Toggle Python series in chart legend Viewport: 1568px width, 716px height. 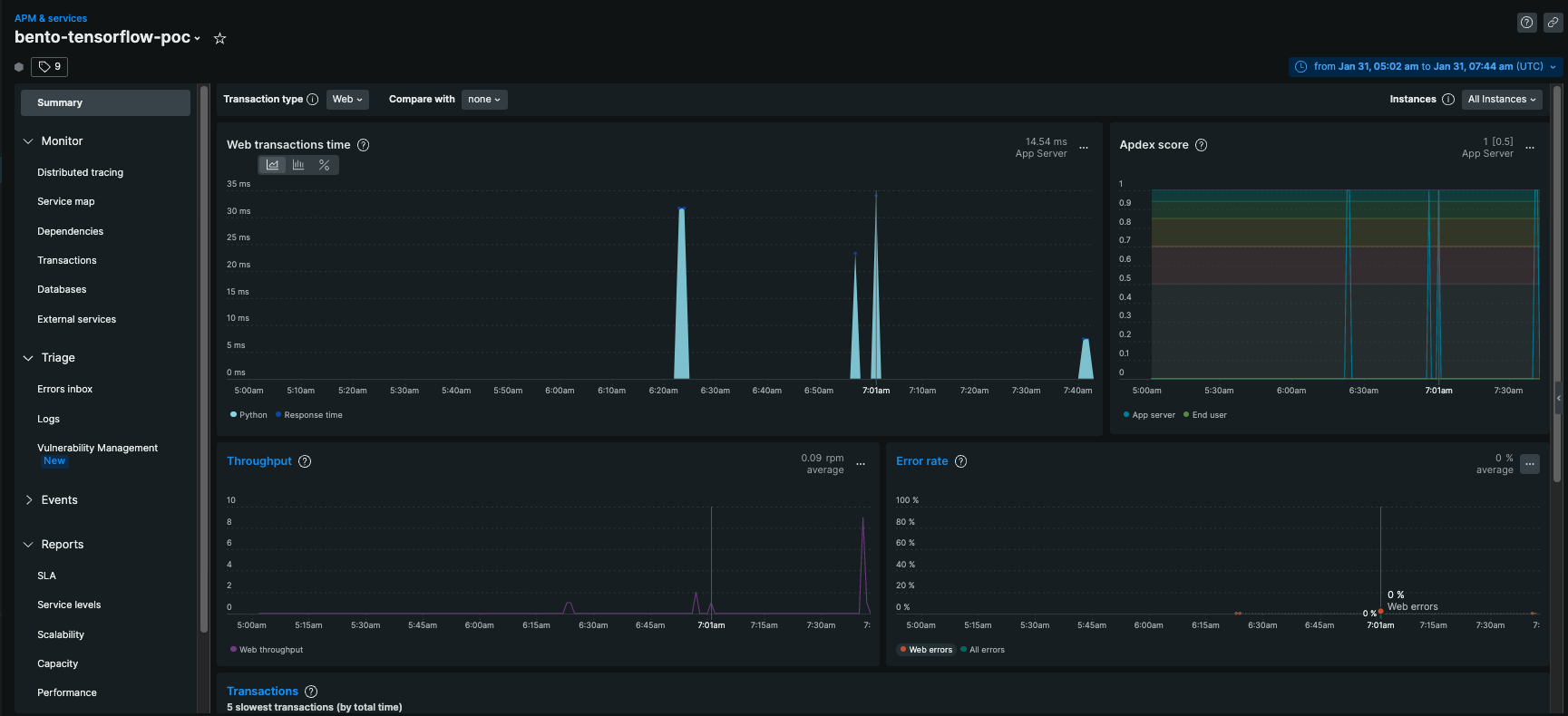[x=248, y=415]
